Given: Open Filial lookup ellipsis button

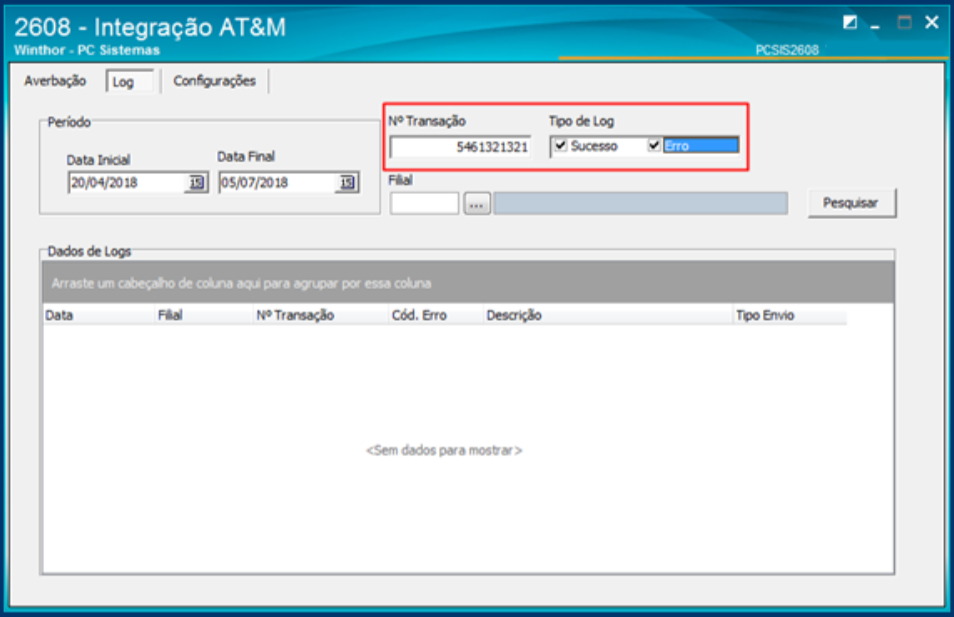Looking at the screenshot, I should 476,203.
